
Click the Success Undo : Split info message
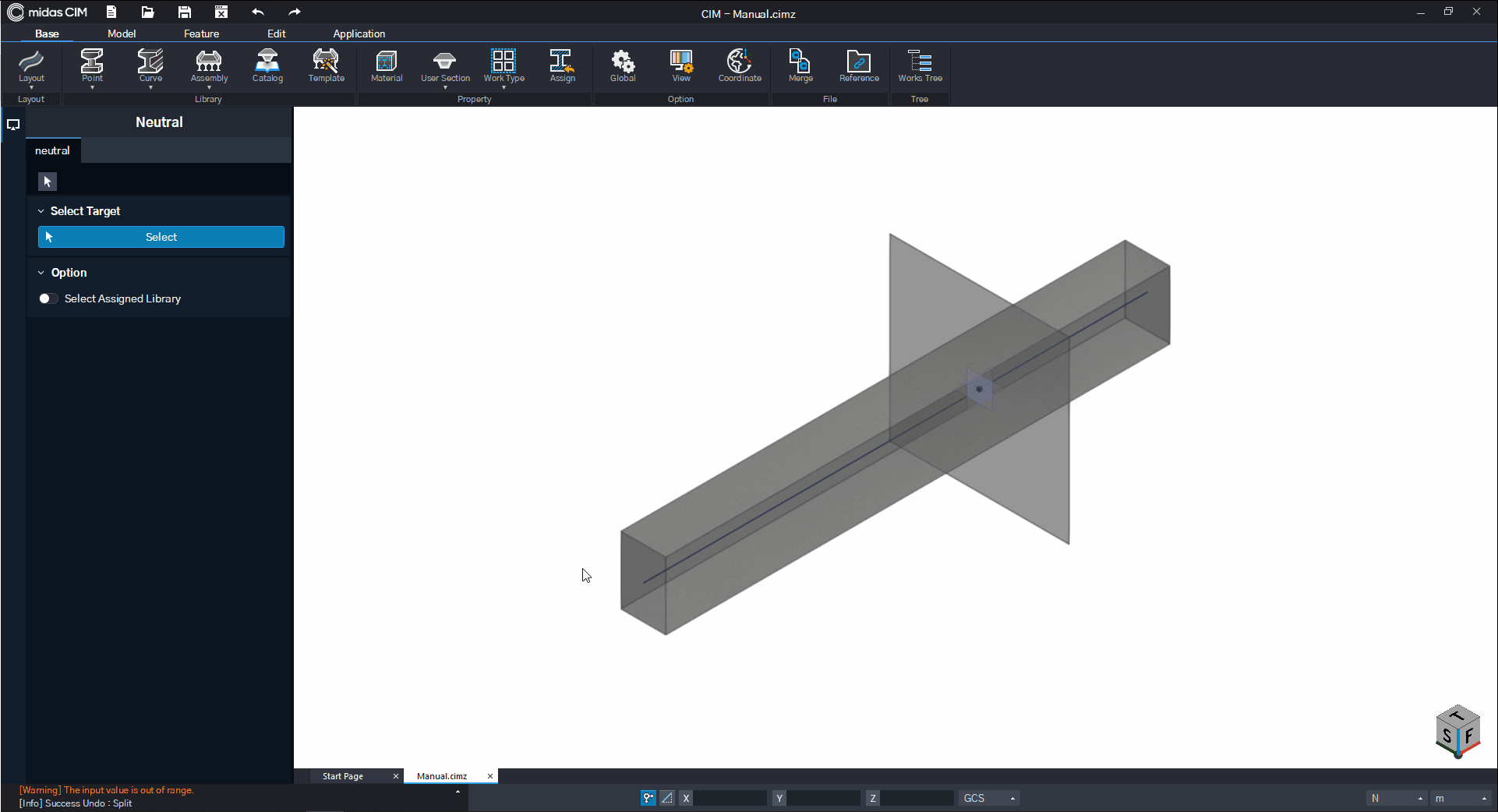(x=76, y=803)
